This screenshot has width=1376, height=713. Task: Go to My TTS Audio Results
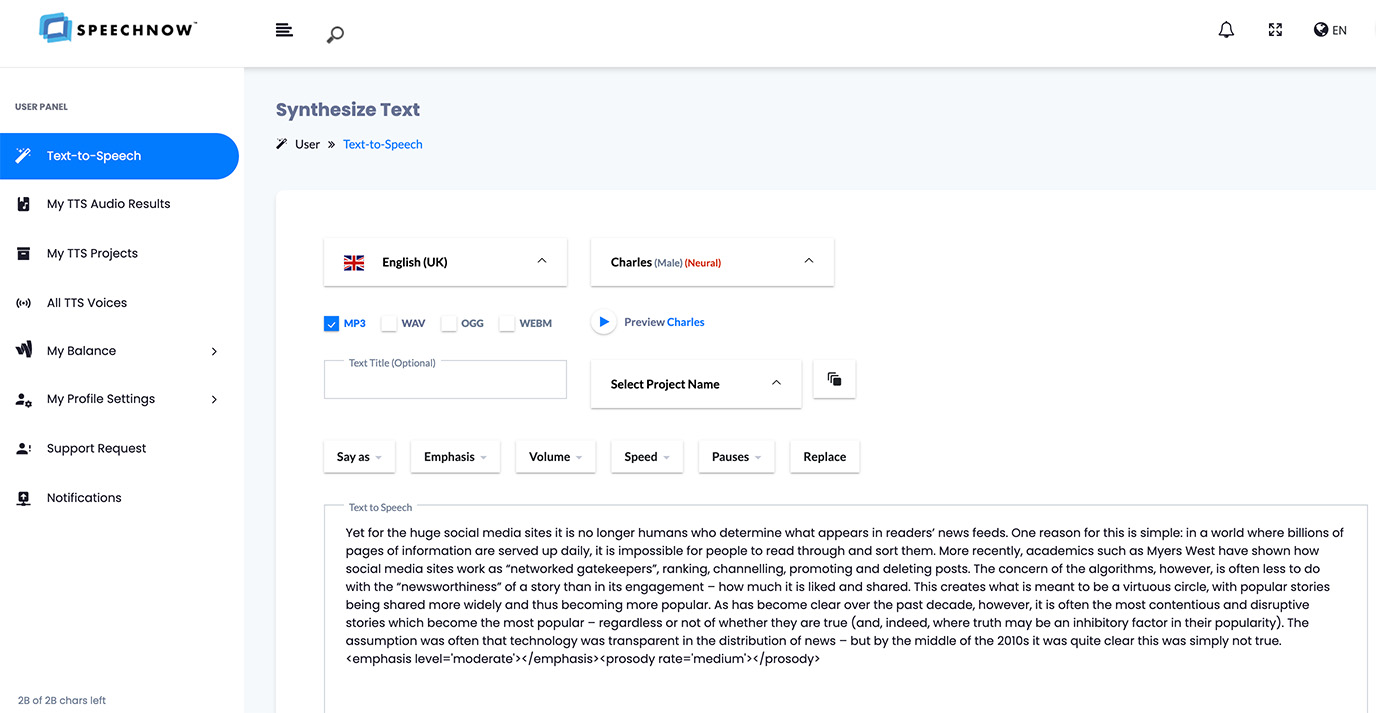tap(108, 204)
